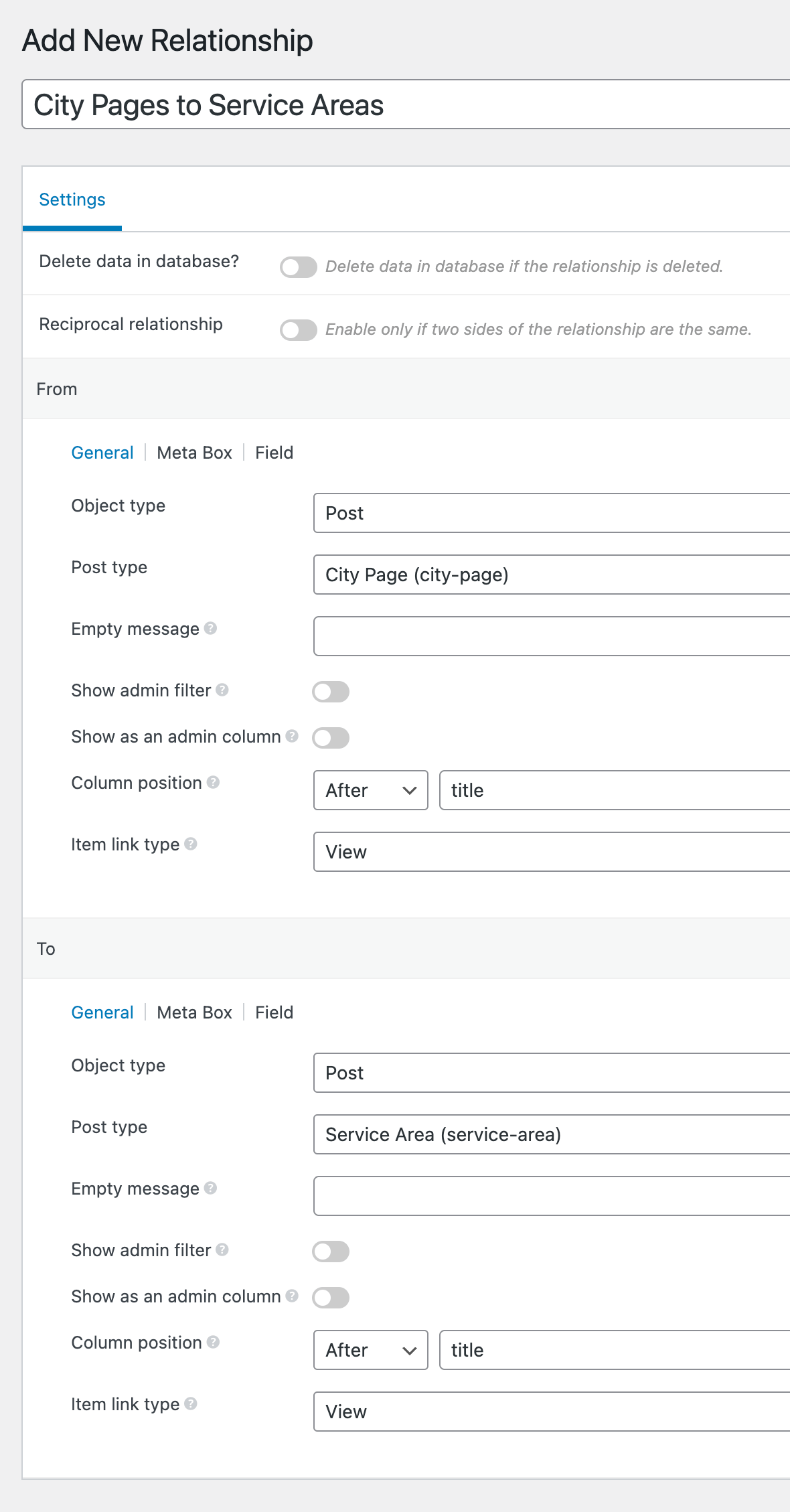Open From Post type City Page dropdown

(x=550, y=575)
